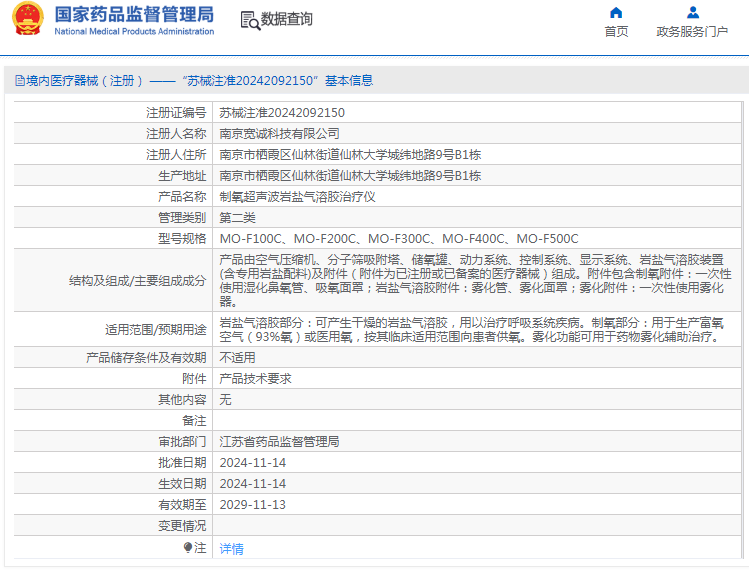Click the 适用范围/预期用途 label

[x=156, y=330]
